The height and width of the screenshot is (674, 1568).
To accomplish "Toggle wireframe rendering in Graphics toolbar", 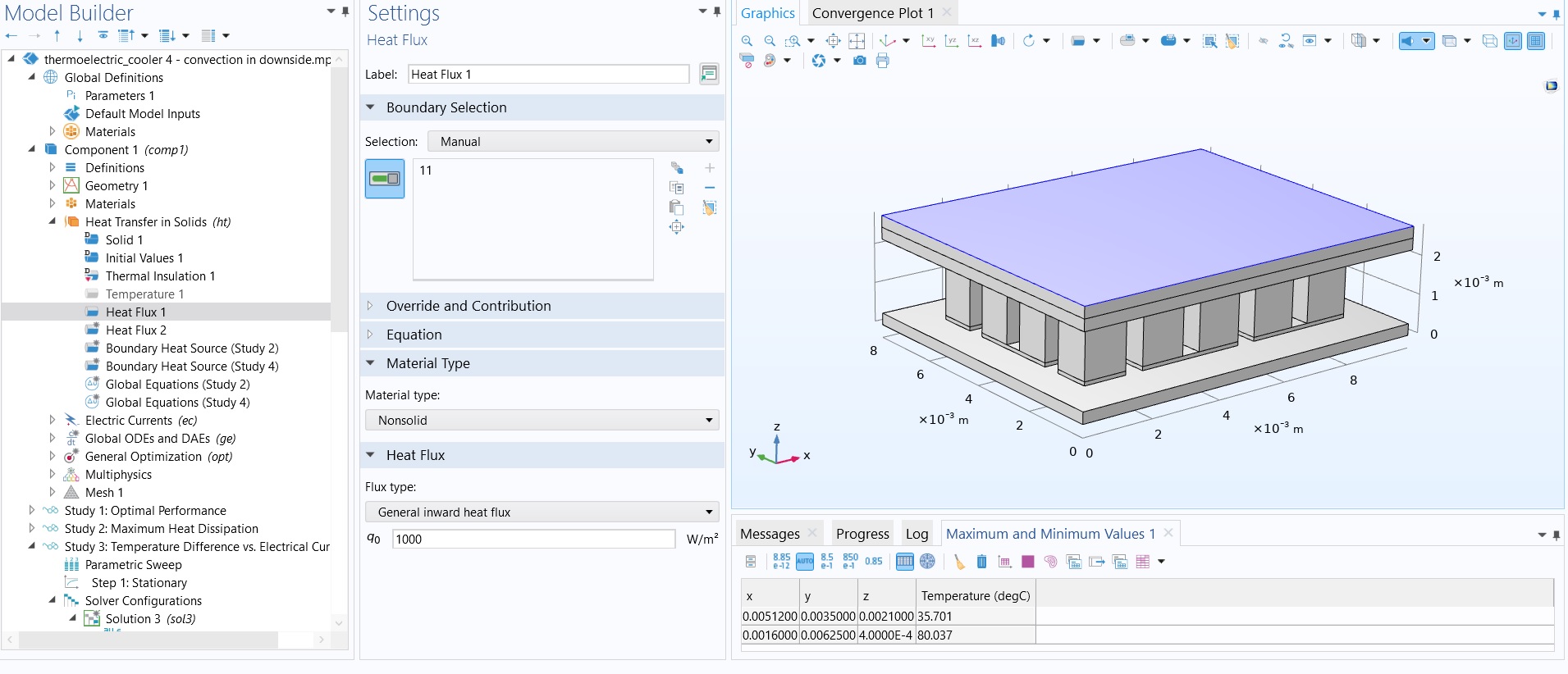I will (x=1489, y=41).
